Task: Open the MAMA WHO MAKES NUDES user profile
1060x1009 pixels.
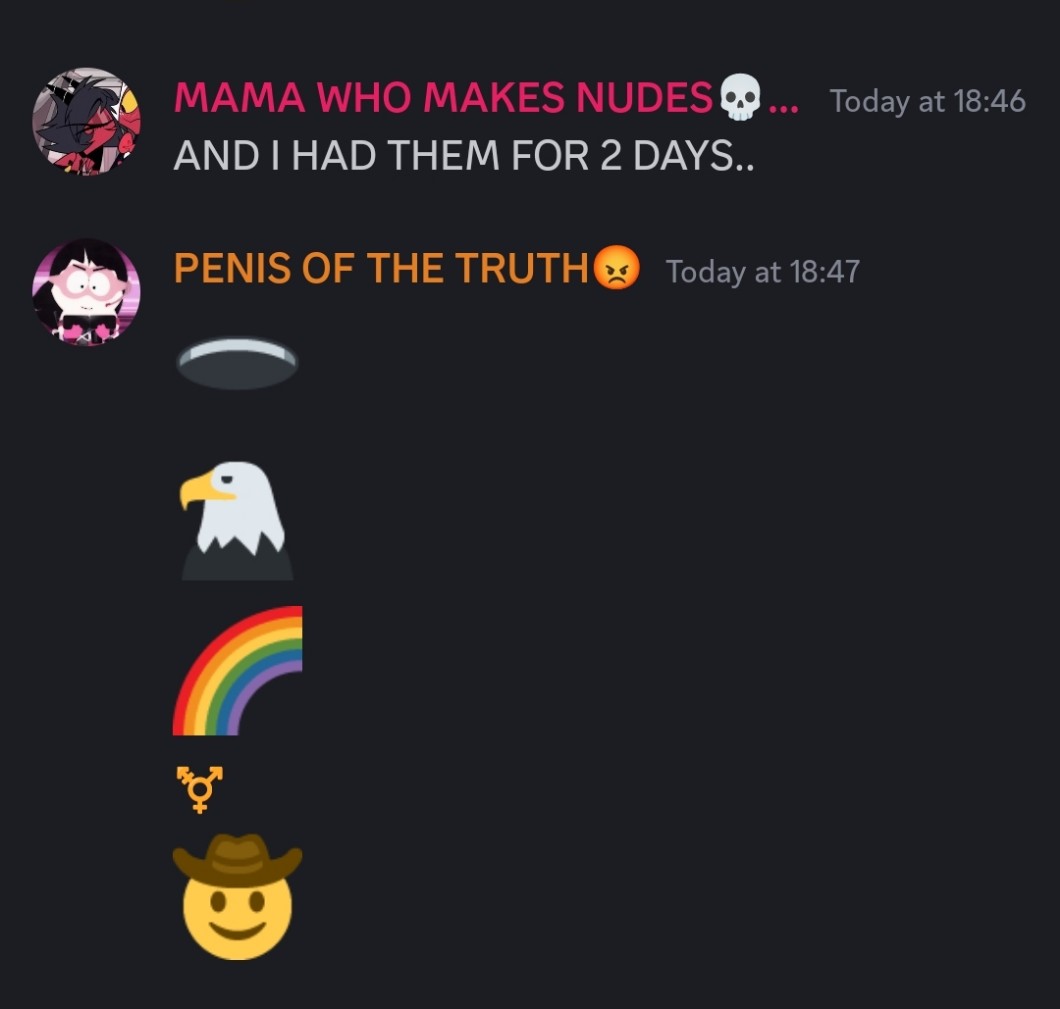Action: click(x=443, y=97)
